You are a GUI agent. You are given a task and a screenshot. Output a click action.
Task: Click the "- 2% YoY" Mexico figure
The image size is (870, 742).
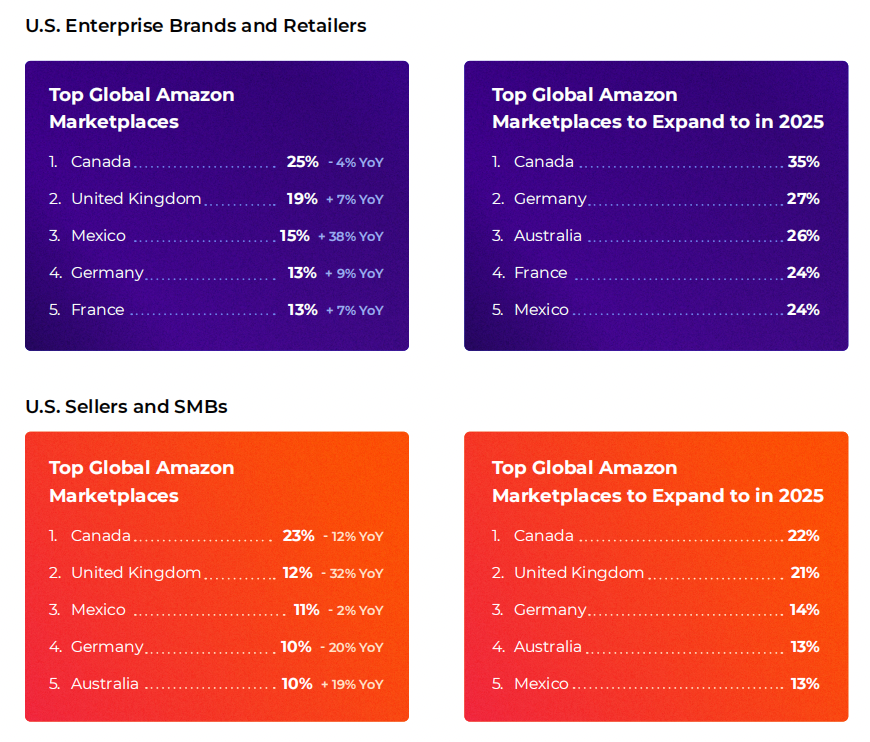355,611
